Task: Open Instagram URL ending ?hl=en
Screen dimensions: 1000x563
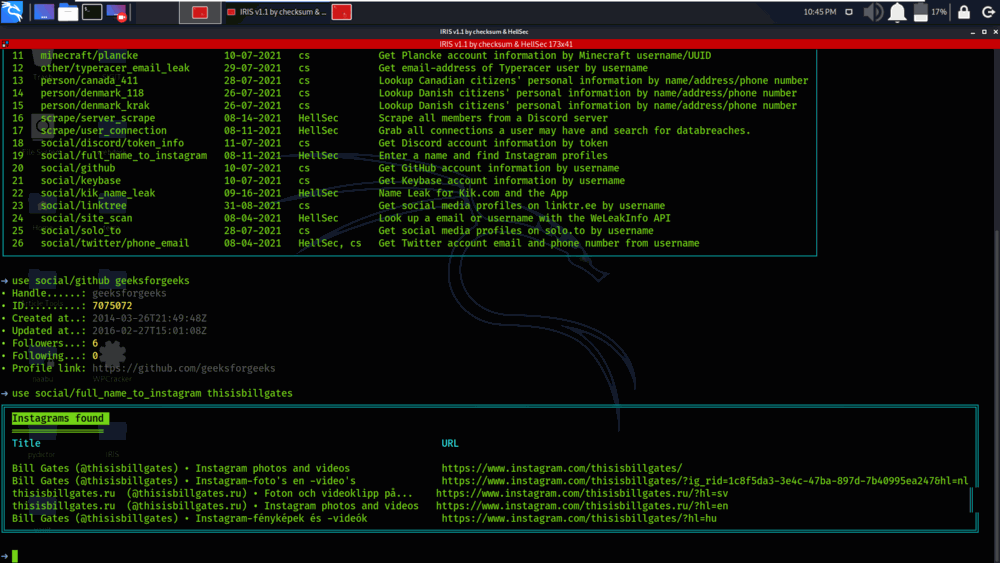Action: pyautogui.click(x=582, y=506)
